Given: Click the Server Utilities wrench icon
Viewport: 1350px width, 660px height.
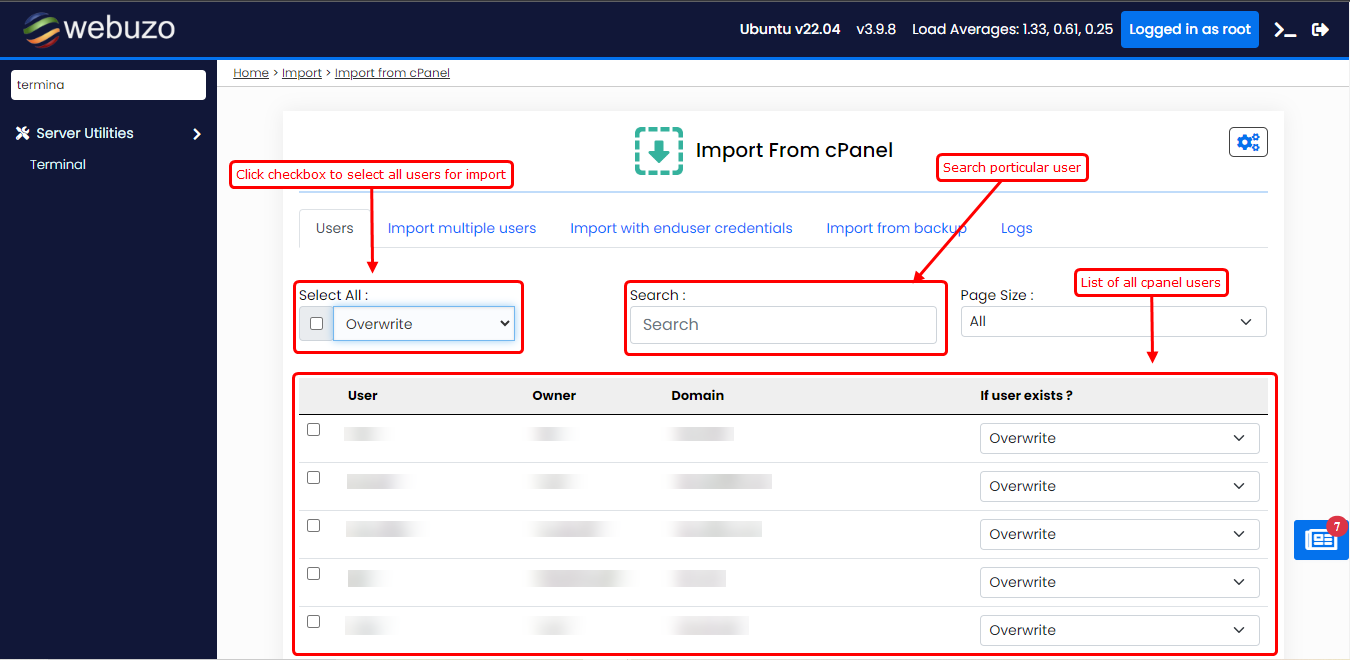Looking at the screenshot, I should pos(23,133).
